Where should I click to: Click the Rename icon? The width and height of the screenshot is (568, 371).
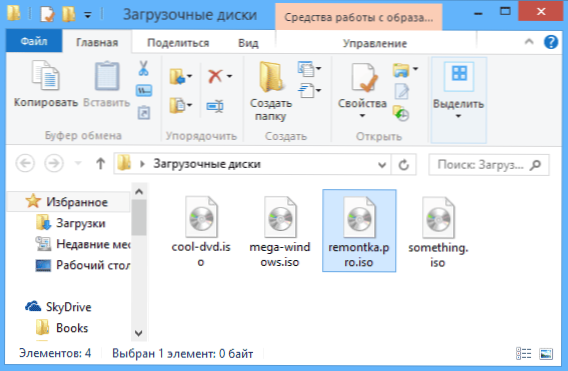[x=215, y=106]
